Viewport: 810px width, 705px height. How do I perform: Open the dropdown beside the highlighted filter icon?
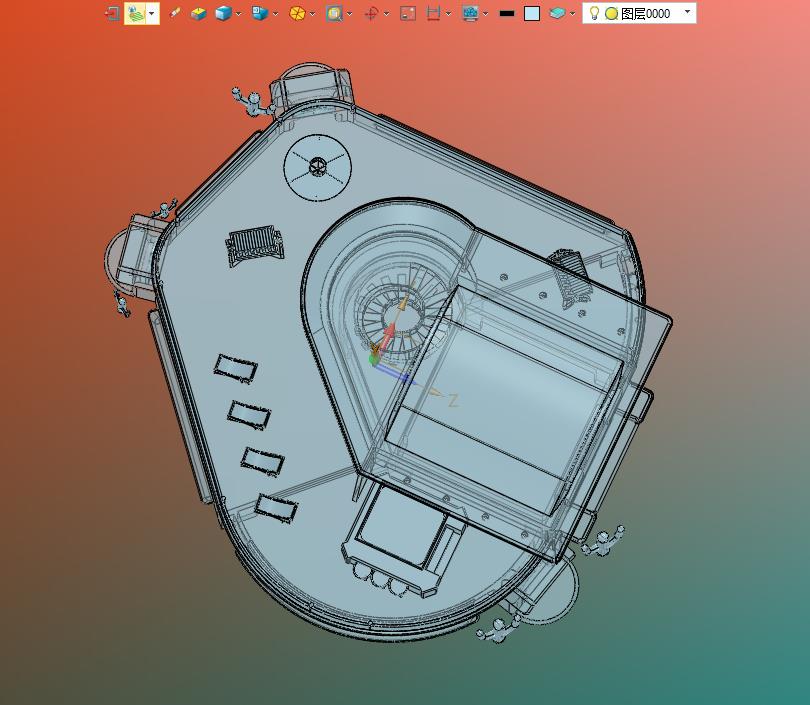point(152,13)
